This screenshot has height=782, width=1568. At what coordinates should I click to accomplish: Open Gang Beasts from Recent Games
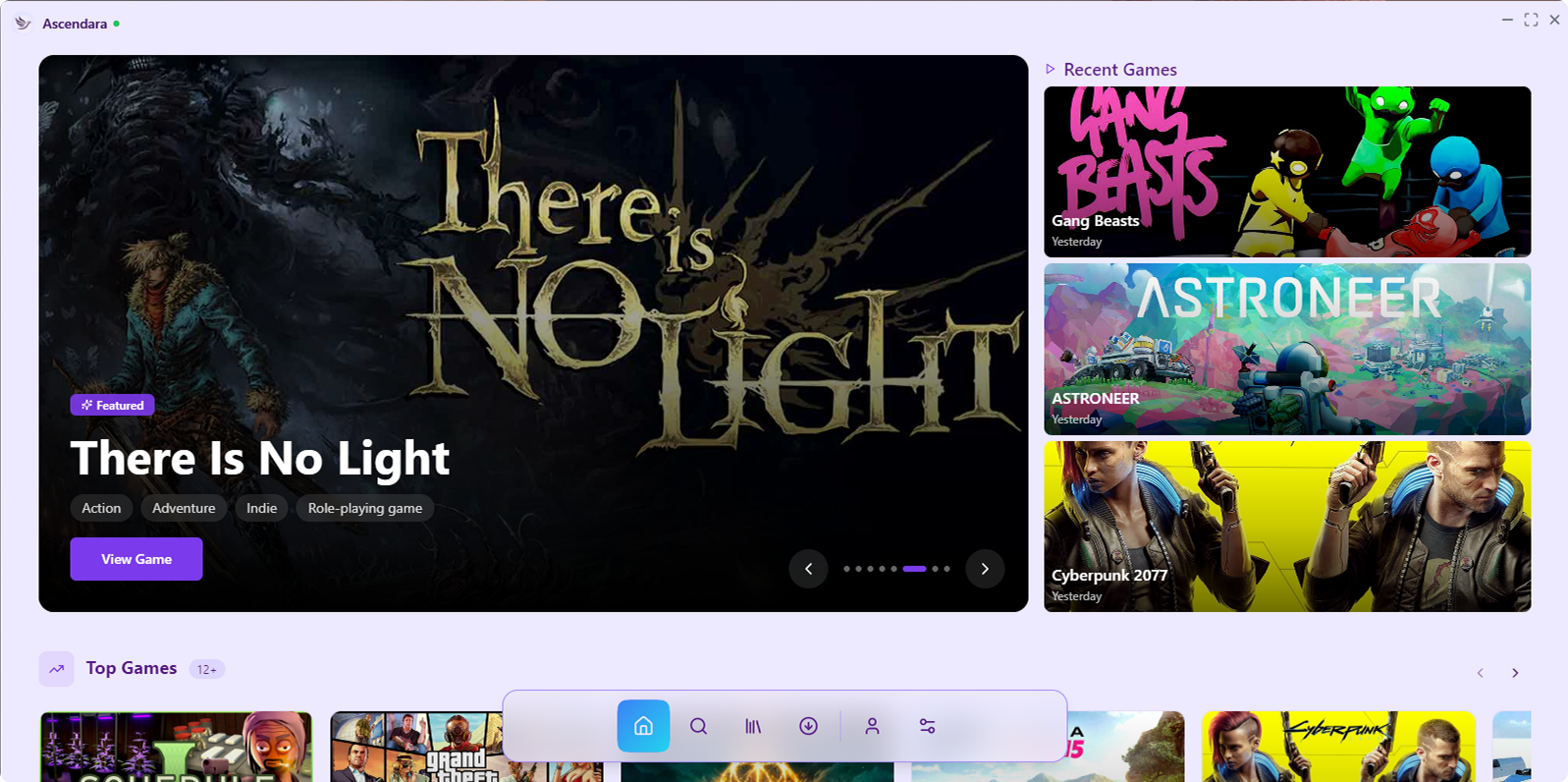[1286, 172]
